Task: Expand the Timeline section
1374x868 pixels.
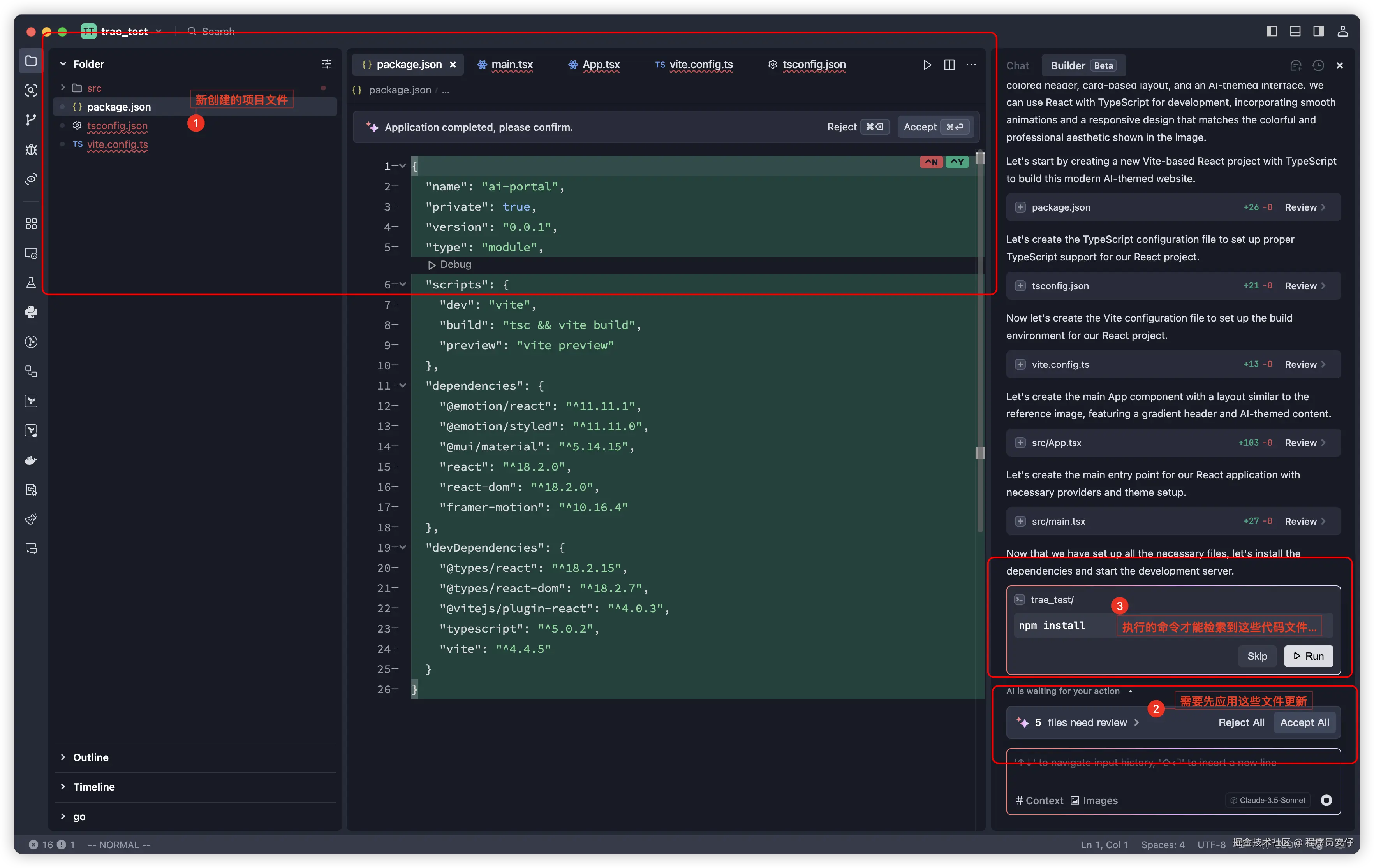Action: [x=93, y=787]
